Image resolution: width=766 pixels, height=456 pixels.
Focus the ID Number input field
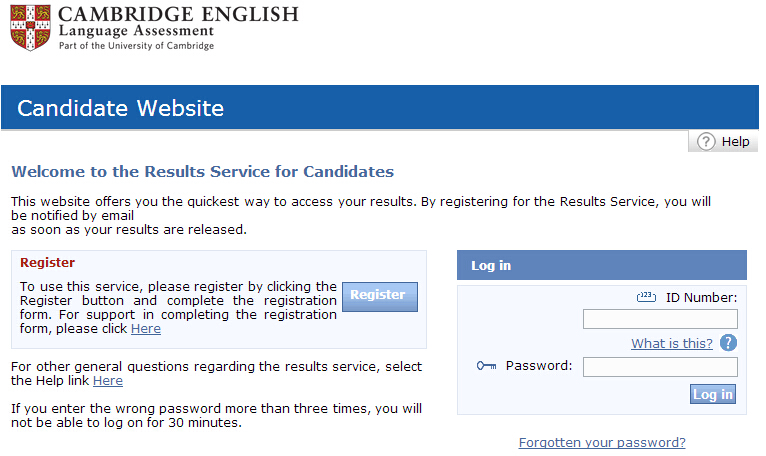[x=660, y=319]
